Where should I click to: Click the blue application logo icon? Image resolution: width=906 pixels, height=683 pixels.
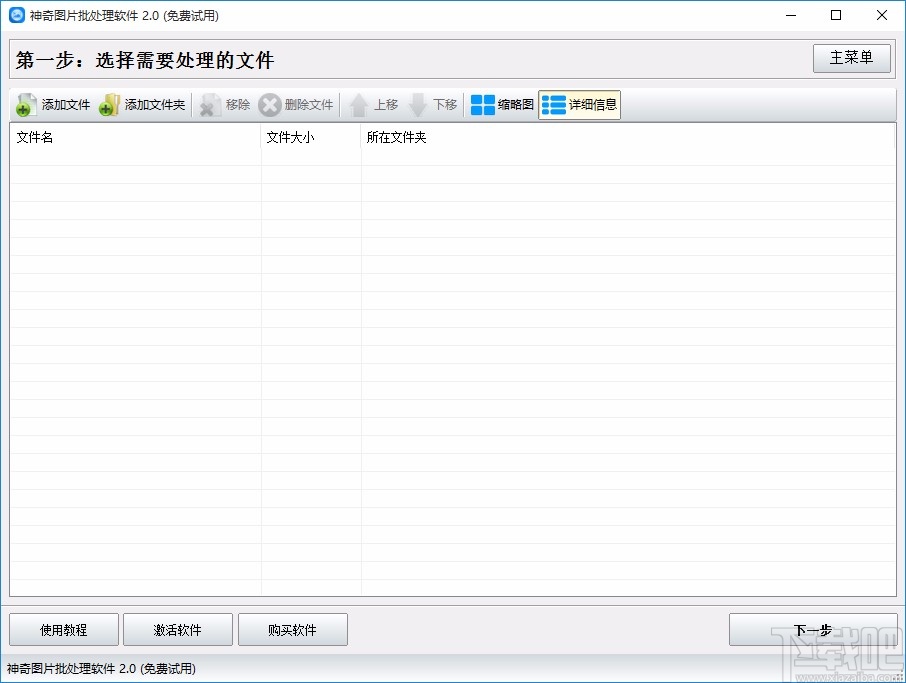pyautogui.click(x=14, y=15)
